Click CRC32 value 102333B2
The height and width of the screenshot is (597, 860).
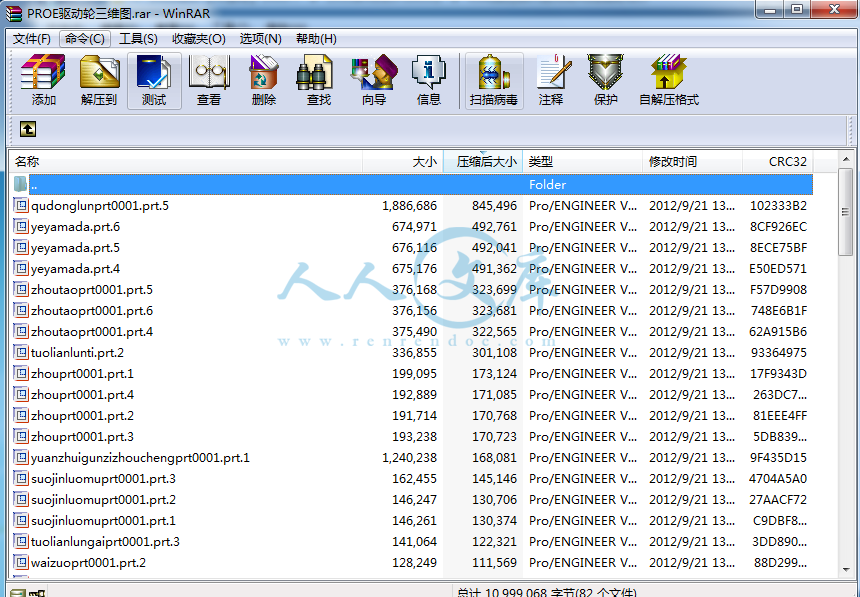(x=778, y=206)
